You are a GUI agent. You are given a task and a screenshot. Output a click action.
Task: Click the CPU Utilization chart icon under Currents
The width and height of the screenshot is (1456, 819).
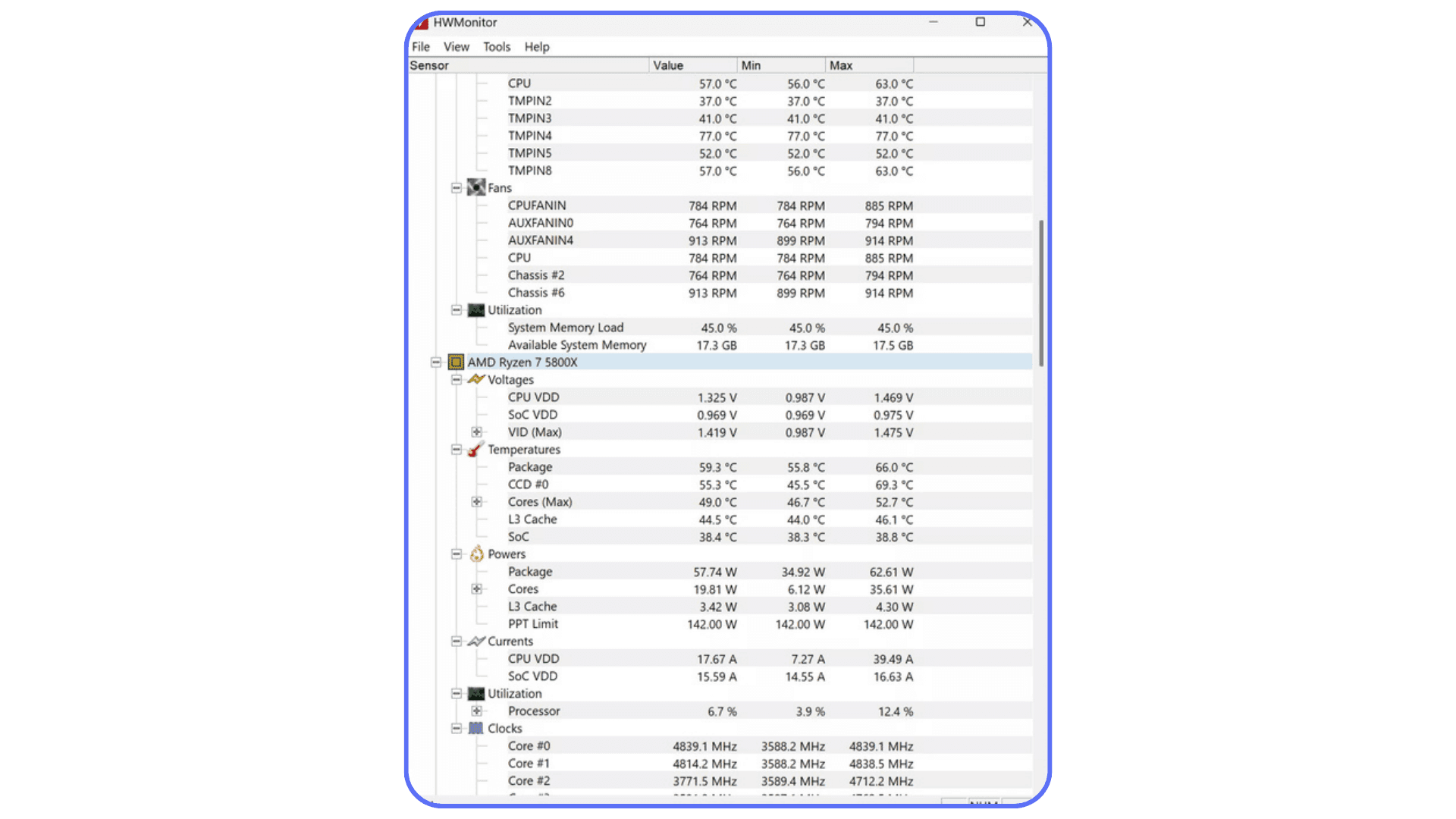click(x=476, y=694)
